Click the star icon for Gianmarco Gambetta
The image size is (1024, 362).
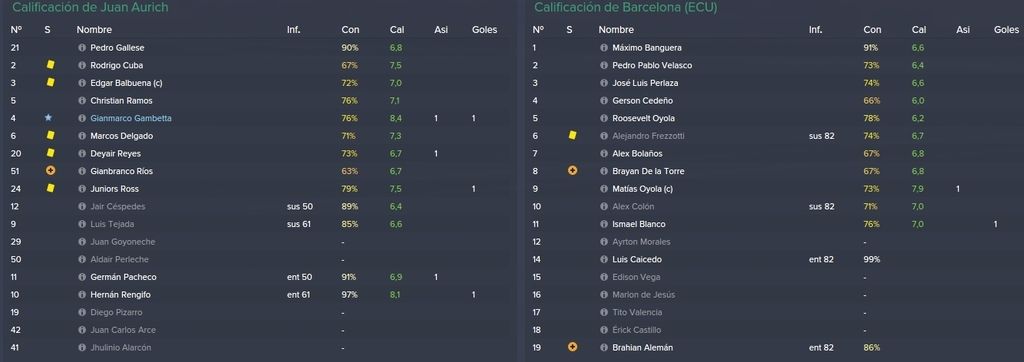48,118
